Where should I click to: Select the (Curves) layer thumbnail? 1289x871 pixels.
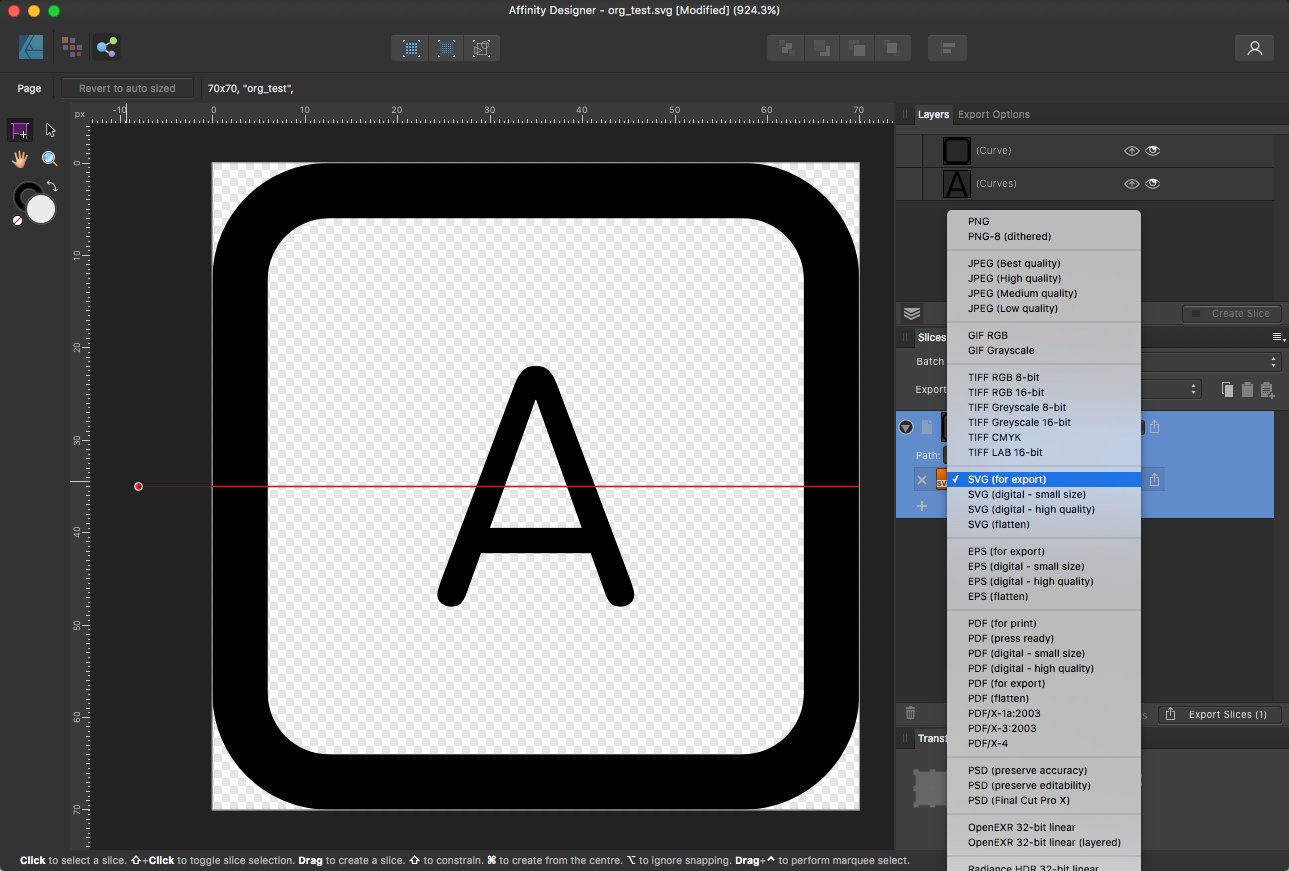(x=957, y=184)
